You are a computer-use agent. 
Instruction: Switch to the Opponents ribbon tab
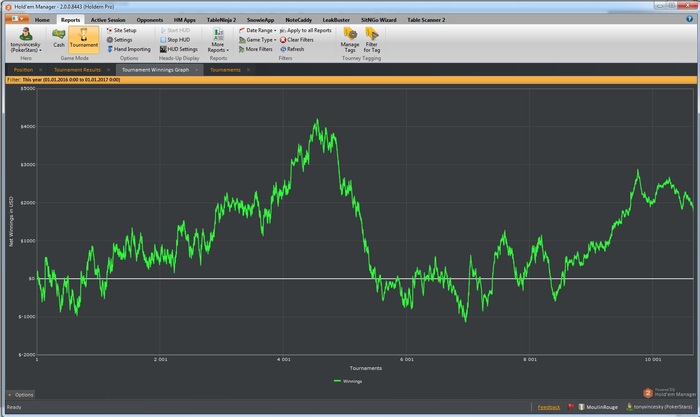(149, 19)
